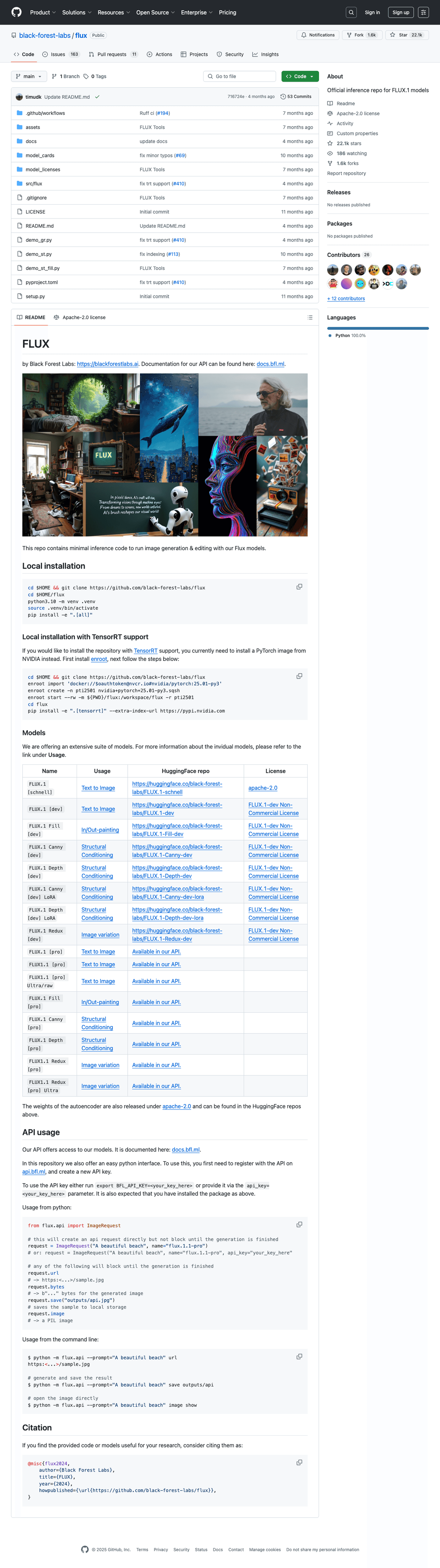Switch to the Actions tab
440x1568 pixels.
coord(159,54)
